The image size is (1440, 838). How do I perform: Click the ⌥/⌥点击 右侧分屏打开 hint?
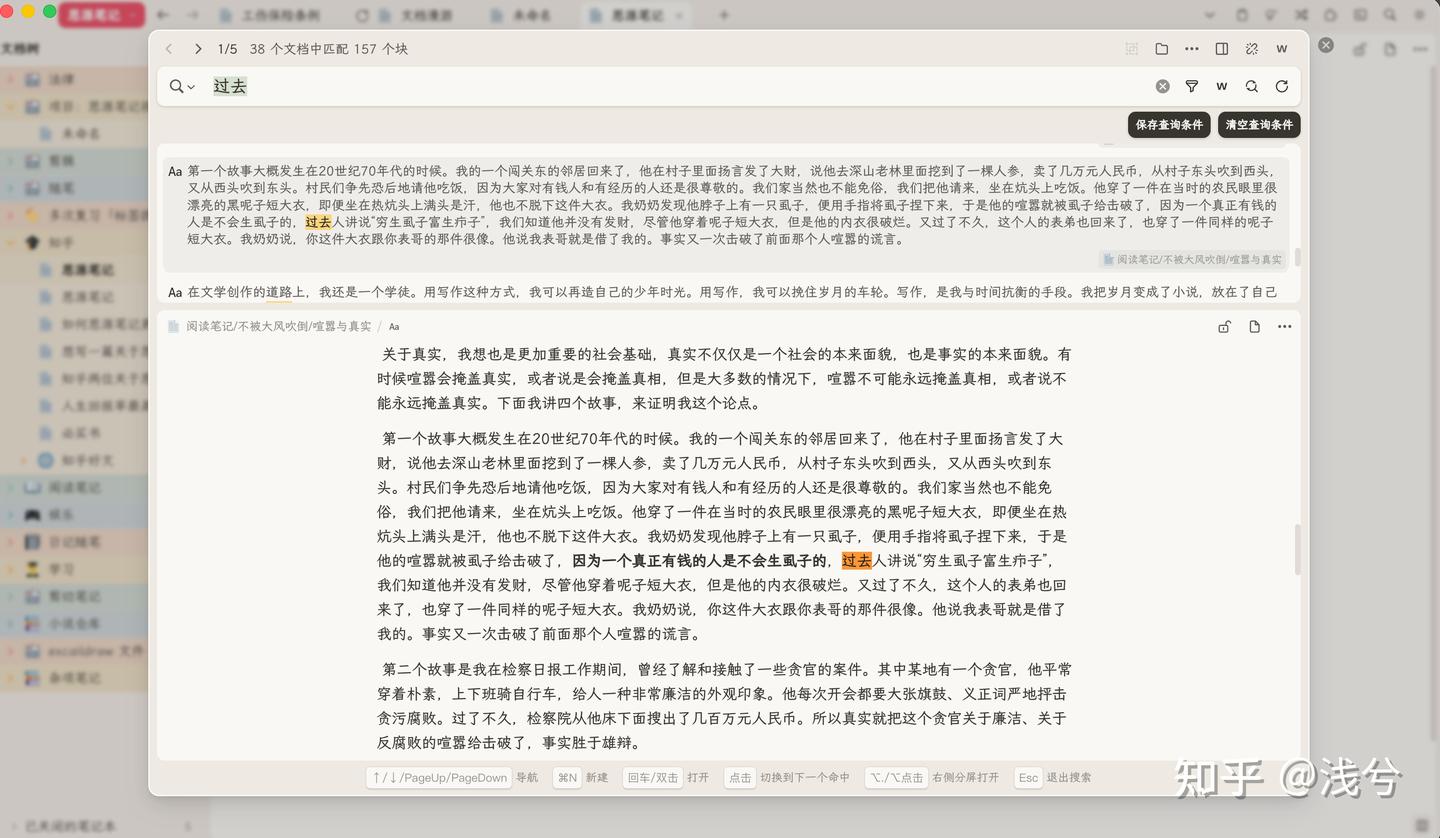pyautogui.click(x=932, y=777)
